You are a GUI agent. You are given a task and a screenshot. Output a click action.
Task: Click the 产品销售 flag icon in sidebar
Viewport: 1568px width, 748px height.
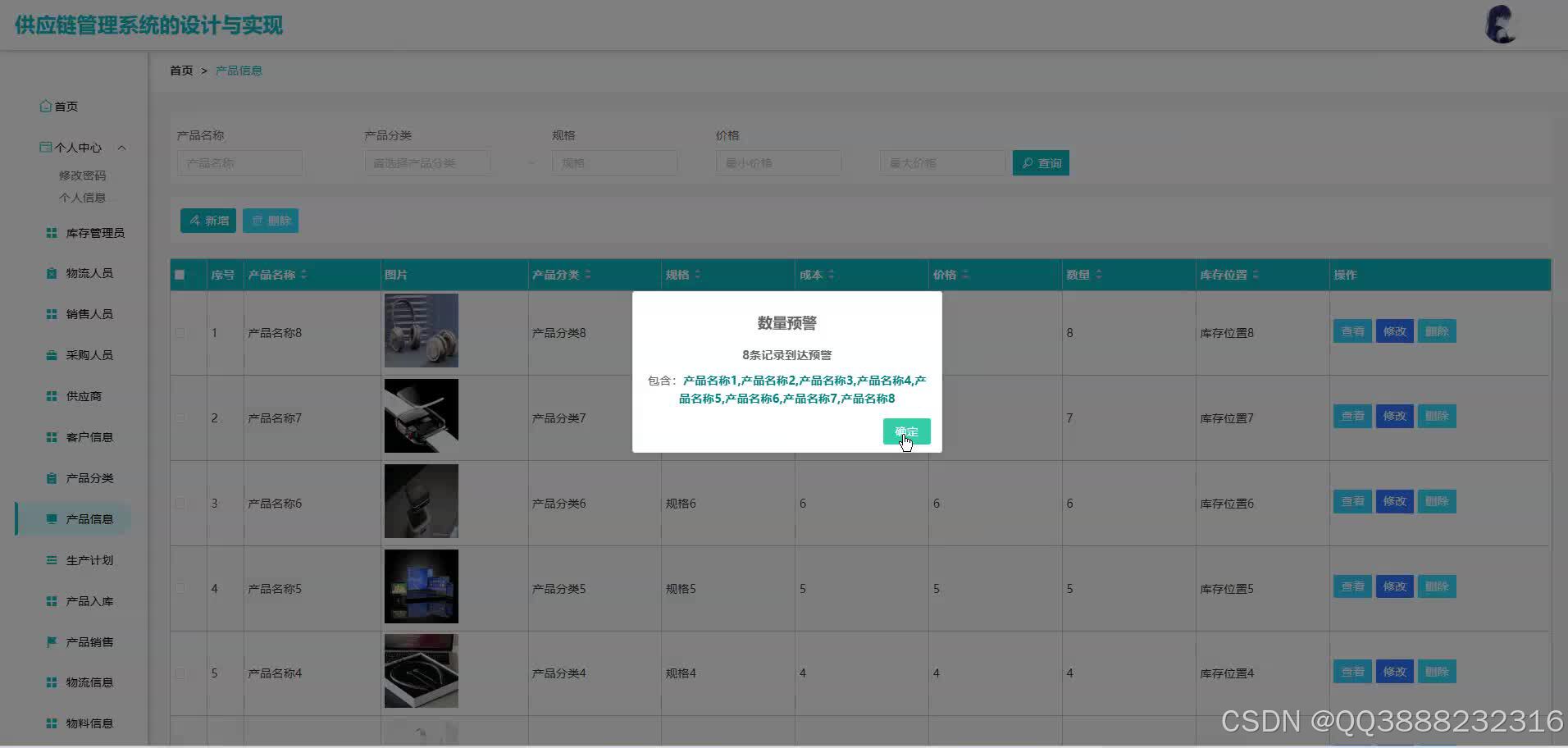pos(52,642)
